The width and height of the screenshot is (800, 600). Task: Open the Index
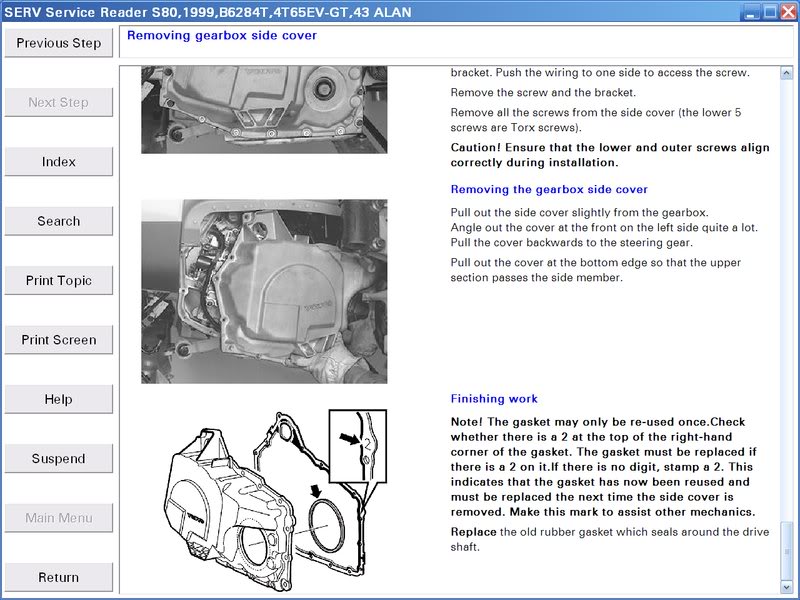(59, 162)
